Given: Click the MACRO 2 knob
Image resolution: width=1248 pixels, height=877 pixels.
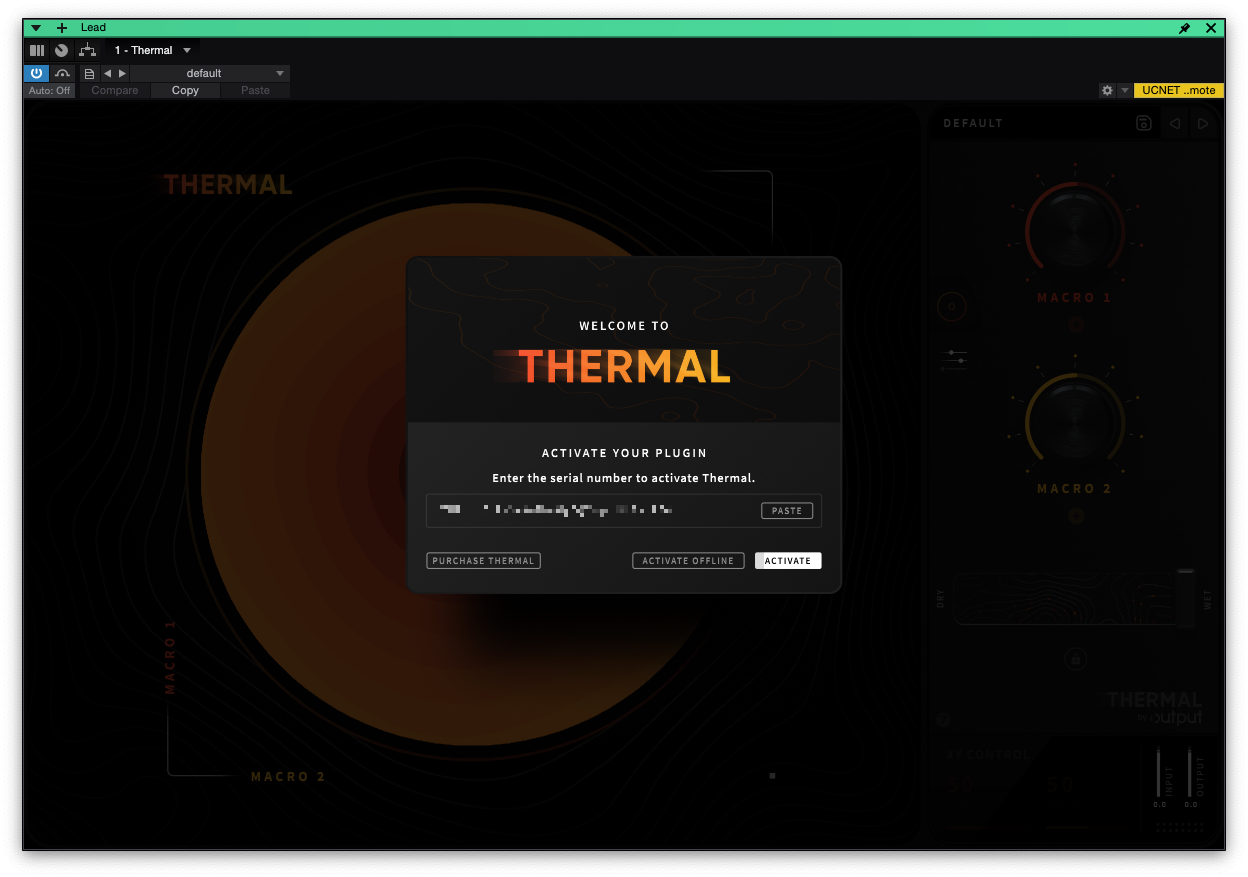Looking at the screenshot, I should (1074, 423).
